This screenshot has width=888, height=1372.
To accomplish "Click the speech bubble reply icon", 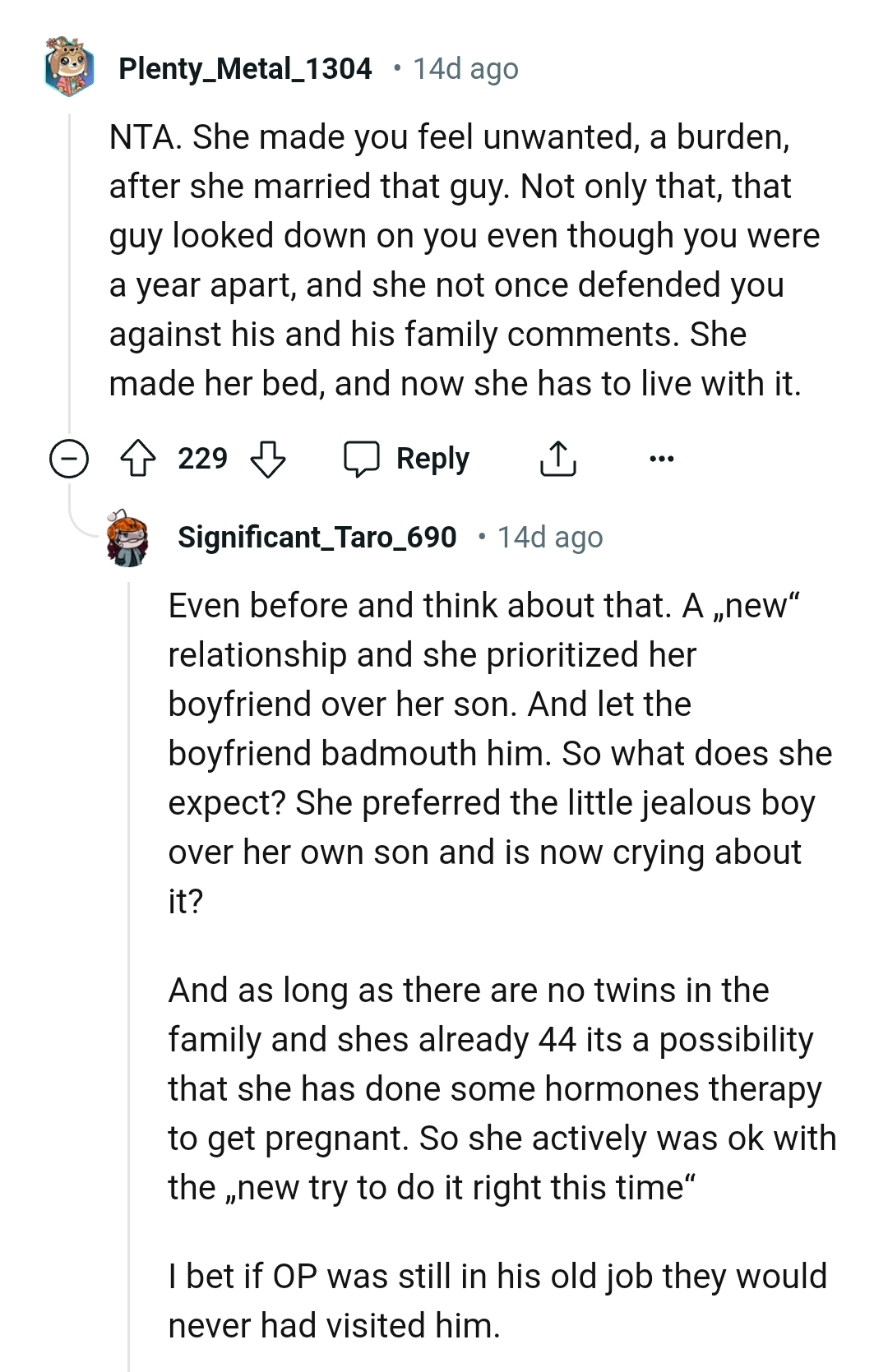I will click(x=362, y=459).
